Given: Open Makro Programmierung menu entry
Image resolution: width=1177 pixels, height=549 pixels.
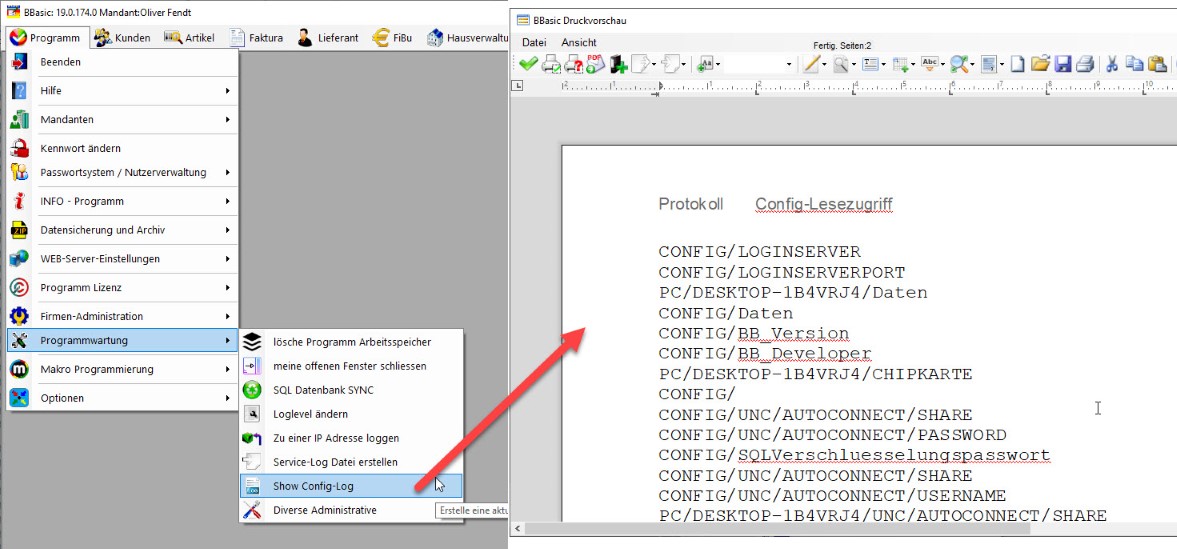Looking at the screenshot, I should tap(123, 370).
